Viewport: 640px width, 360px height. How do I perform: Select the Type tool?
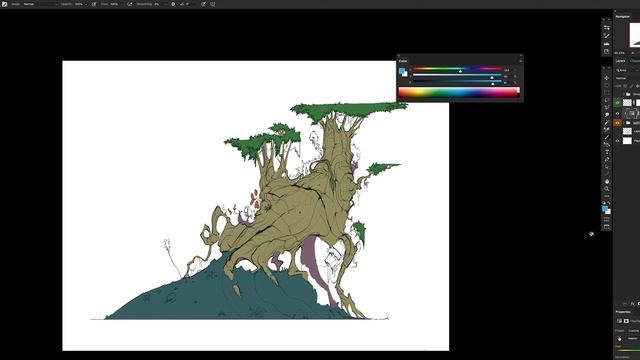coord(607,152)
